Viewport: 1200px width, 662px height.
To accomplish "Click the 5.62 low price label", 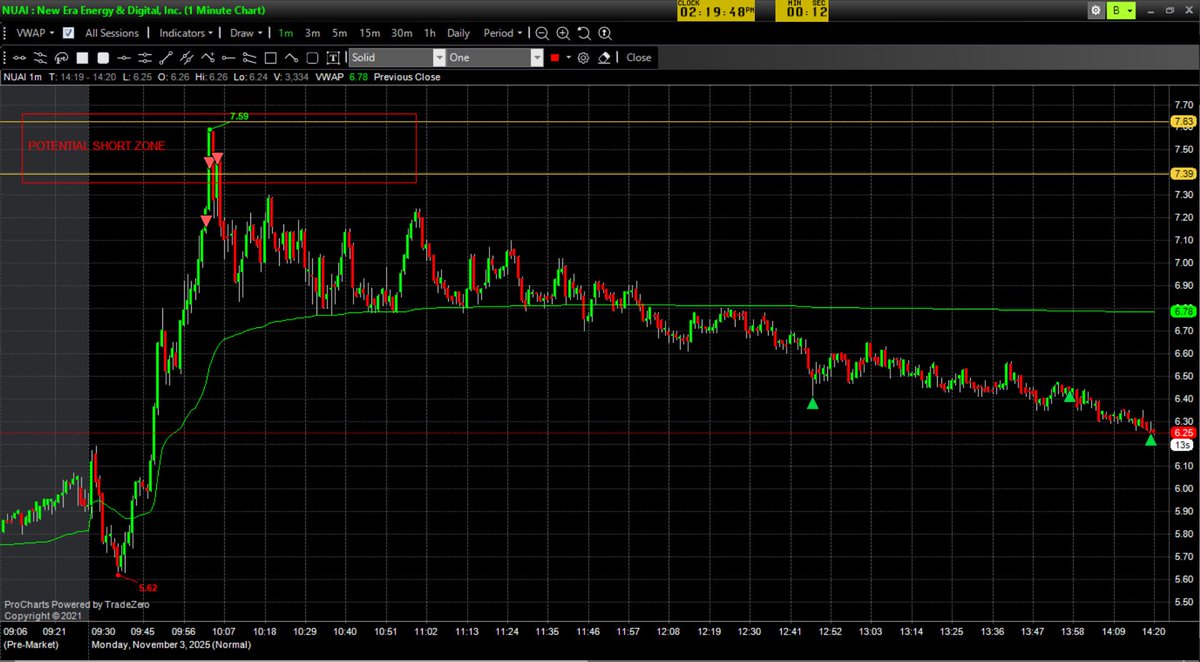I will tap(148, 588).
